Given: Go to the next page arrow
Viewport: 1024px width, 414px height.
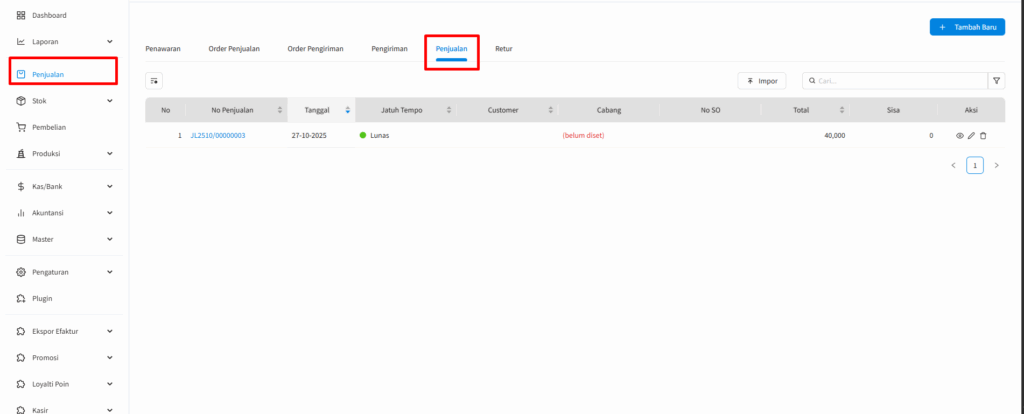Looking at the screenshot, I should (996, 165).
